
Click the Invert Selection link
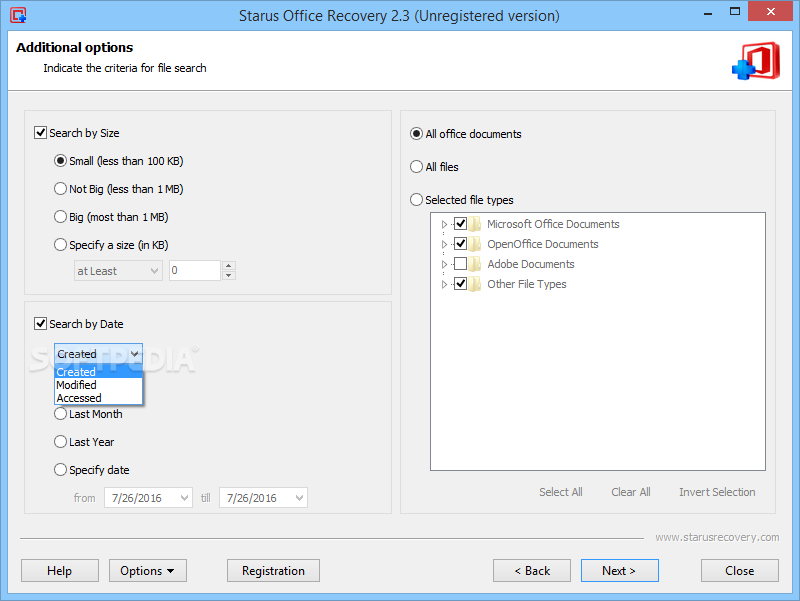[717, 492]
